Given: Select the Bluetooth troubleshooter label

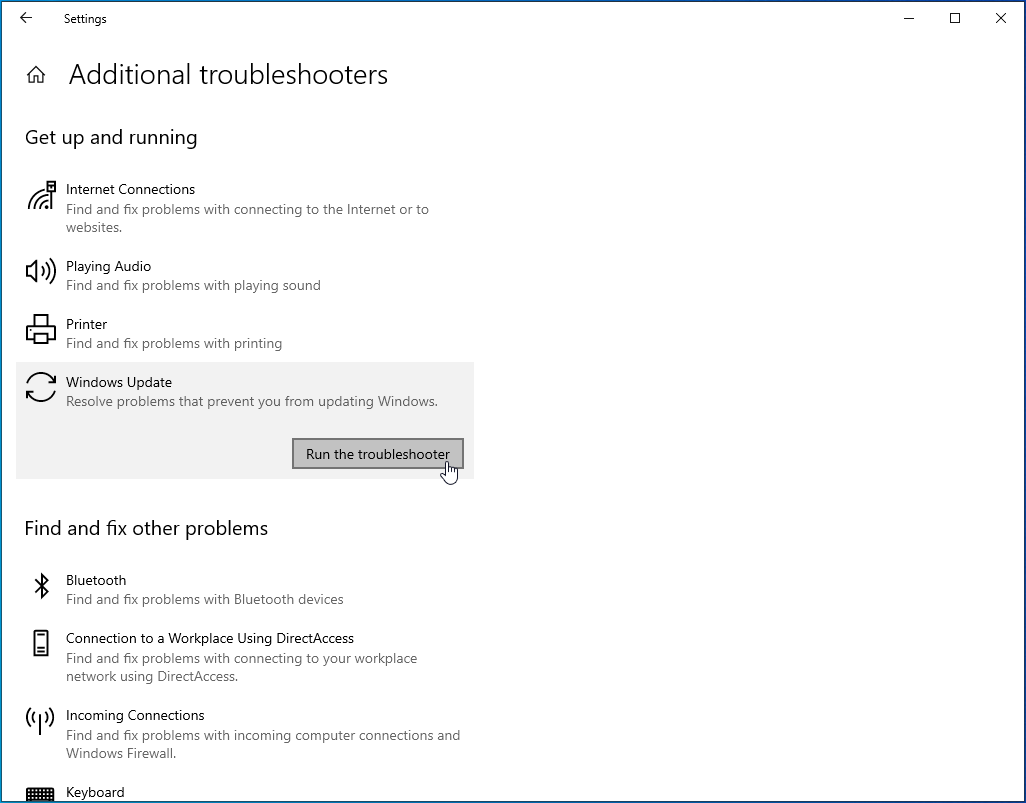Looking at the screenshot, I should coord(96,580).
